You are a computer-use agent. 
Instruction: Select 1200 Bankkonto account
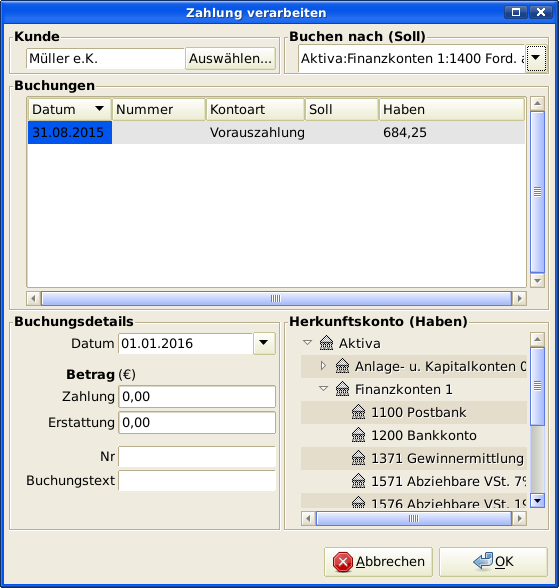click(x=414, y=435)
